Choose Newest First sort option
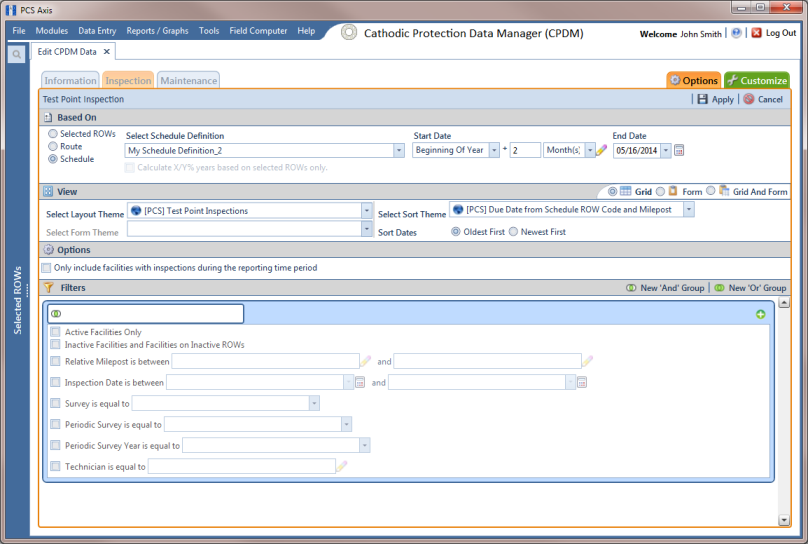 [x=513, y=232]
